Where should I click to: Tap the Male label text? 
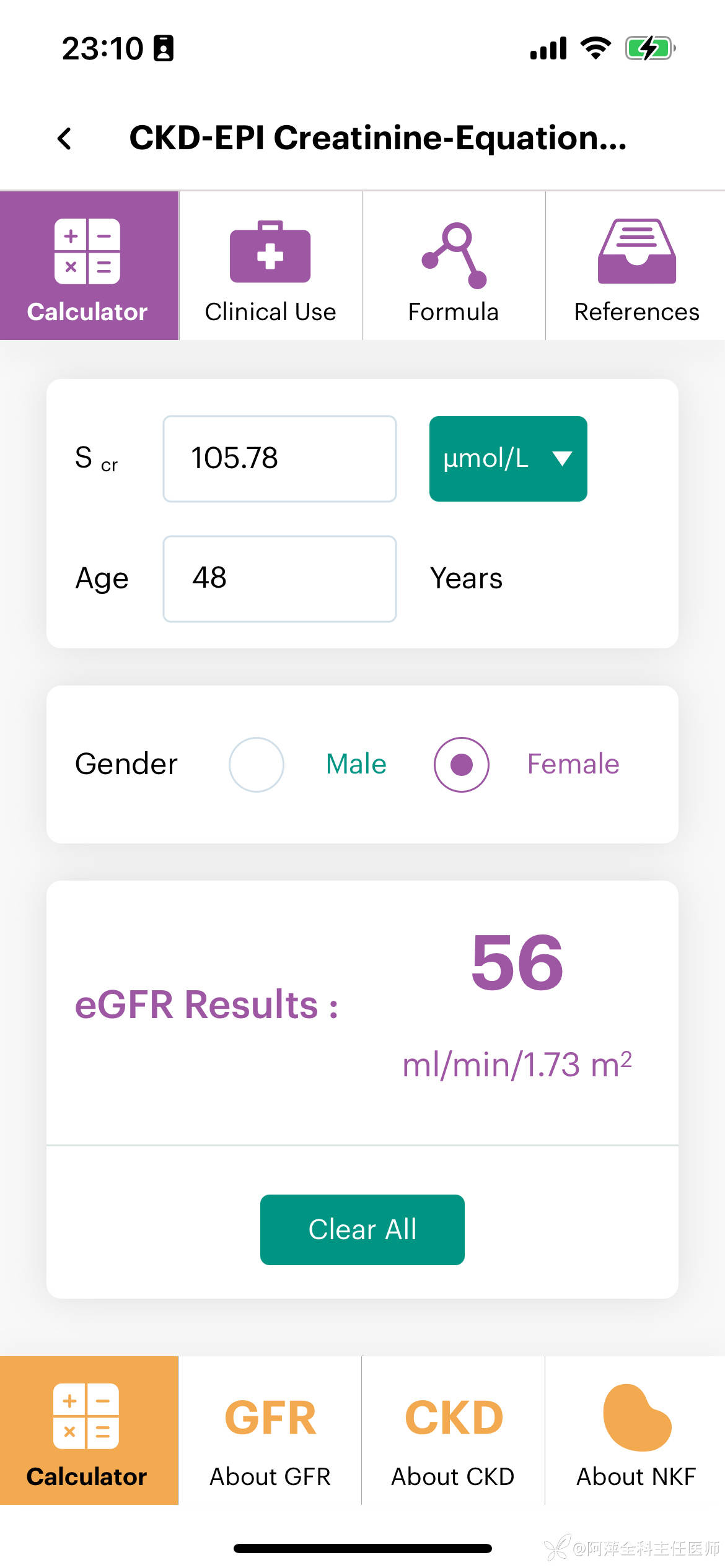356,764
